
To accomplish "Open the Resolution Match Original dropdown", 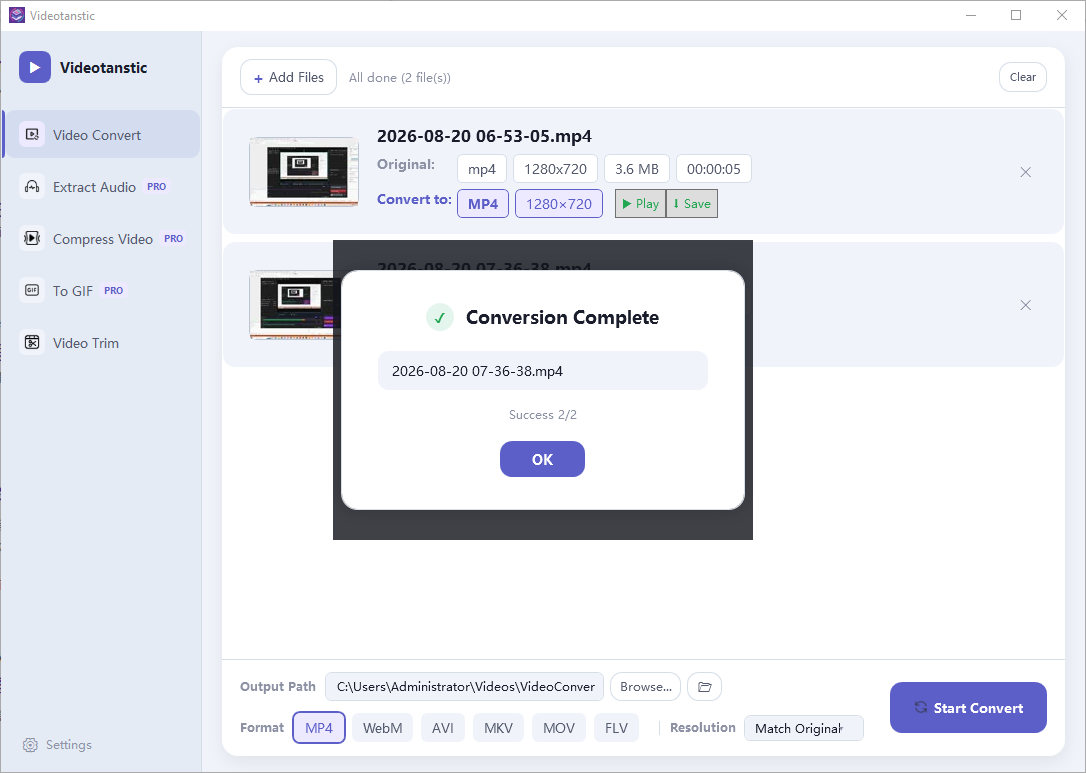I will [x=803, y=728].
